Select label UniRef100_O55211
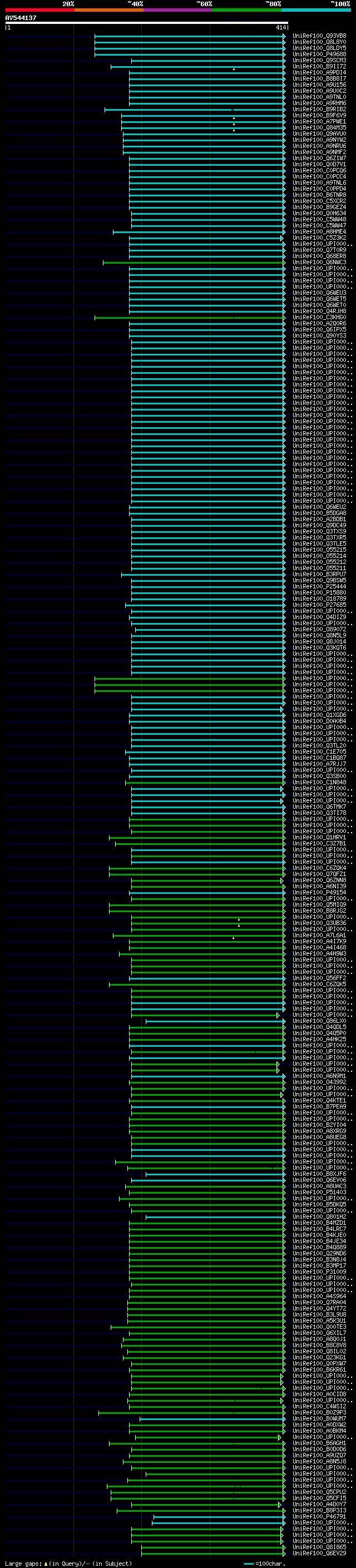 pyautogui.click(x=319, y=568)
